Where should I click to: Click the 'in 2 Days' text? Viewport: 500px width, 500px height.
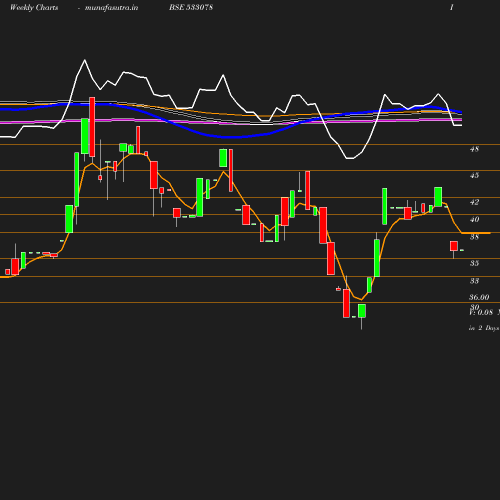(484, 328)
